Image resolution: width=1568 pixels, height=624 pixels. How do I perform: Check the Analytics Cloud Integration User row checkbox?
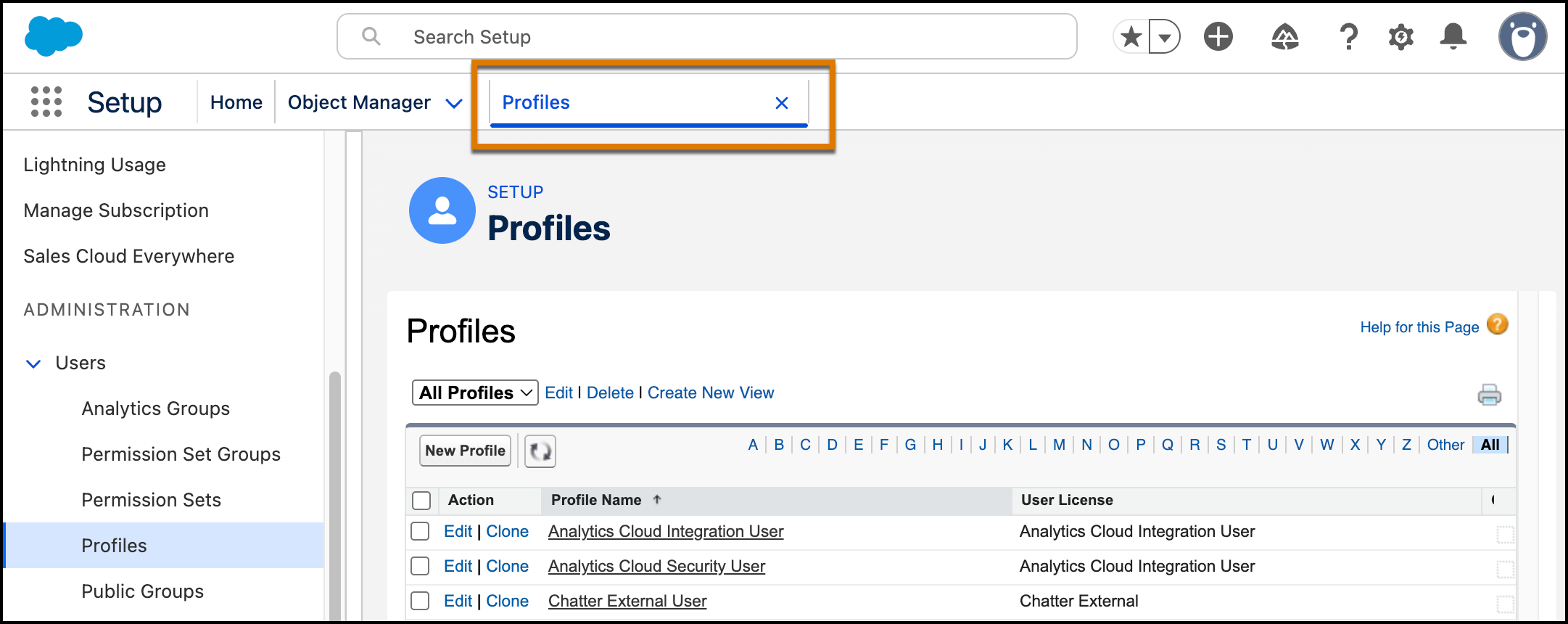pyautogui.click(x=420, y=531)
